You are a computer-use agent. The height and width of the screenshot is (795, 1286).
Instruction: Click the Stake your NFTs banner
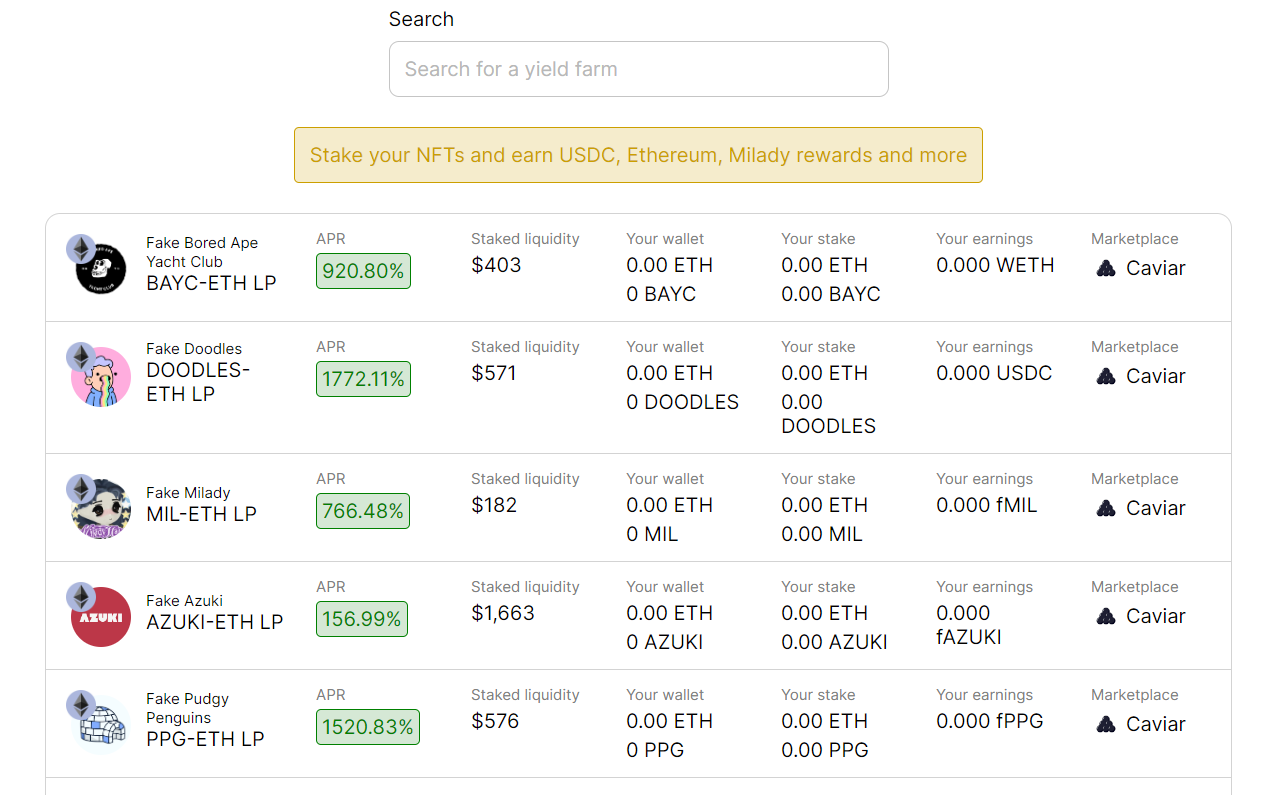click(638, 155)
